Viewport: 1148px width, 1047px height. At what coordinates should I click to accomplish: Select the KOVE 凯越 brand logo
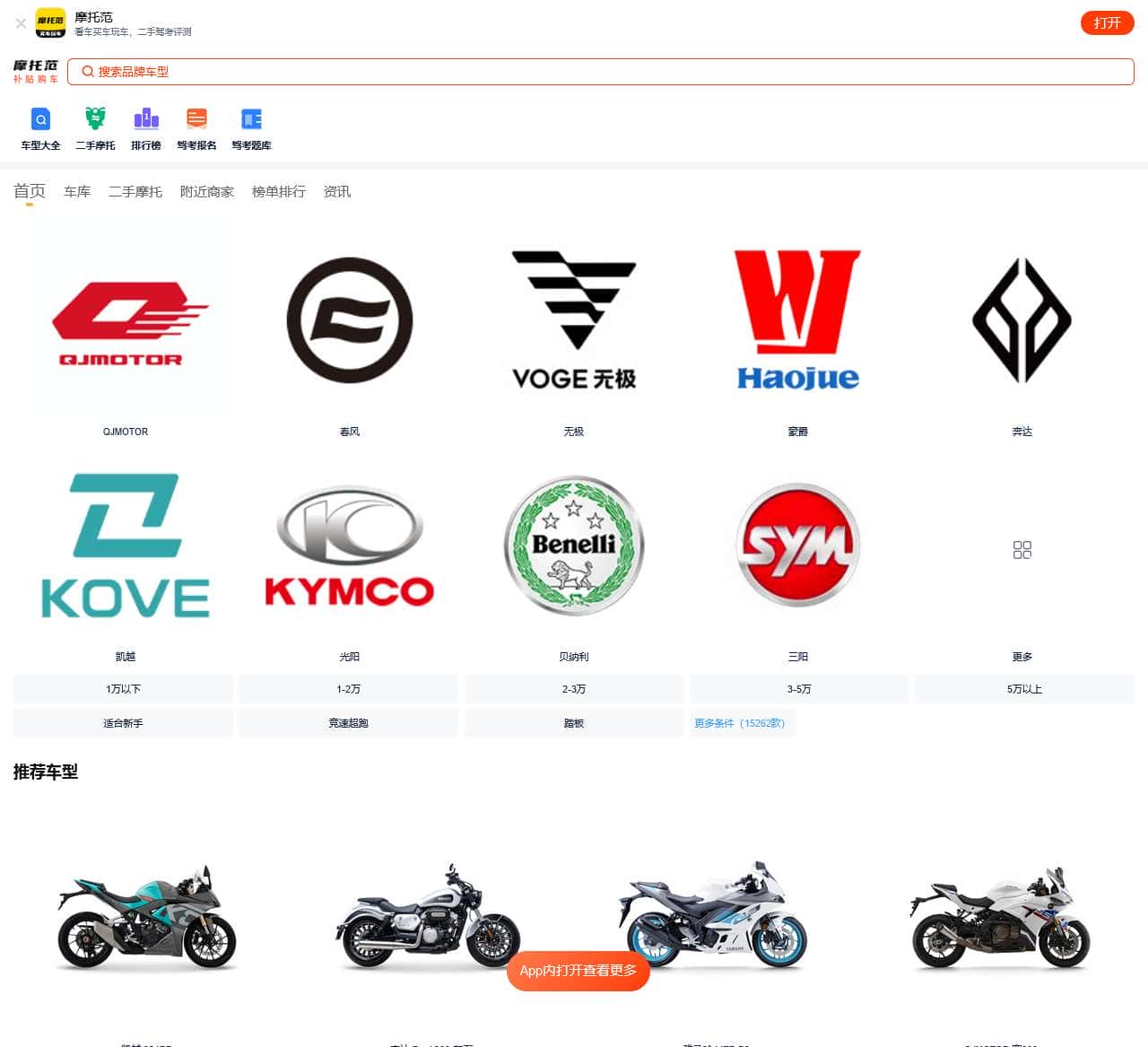(126, 545)
